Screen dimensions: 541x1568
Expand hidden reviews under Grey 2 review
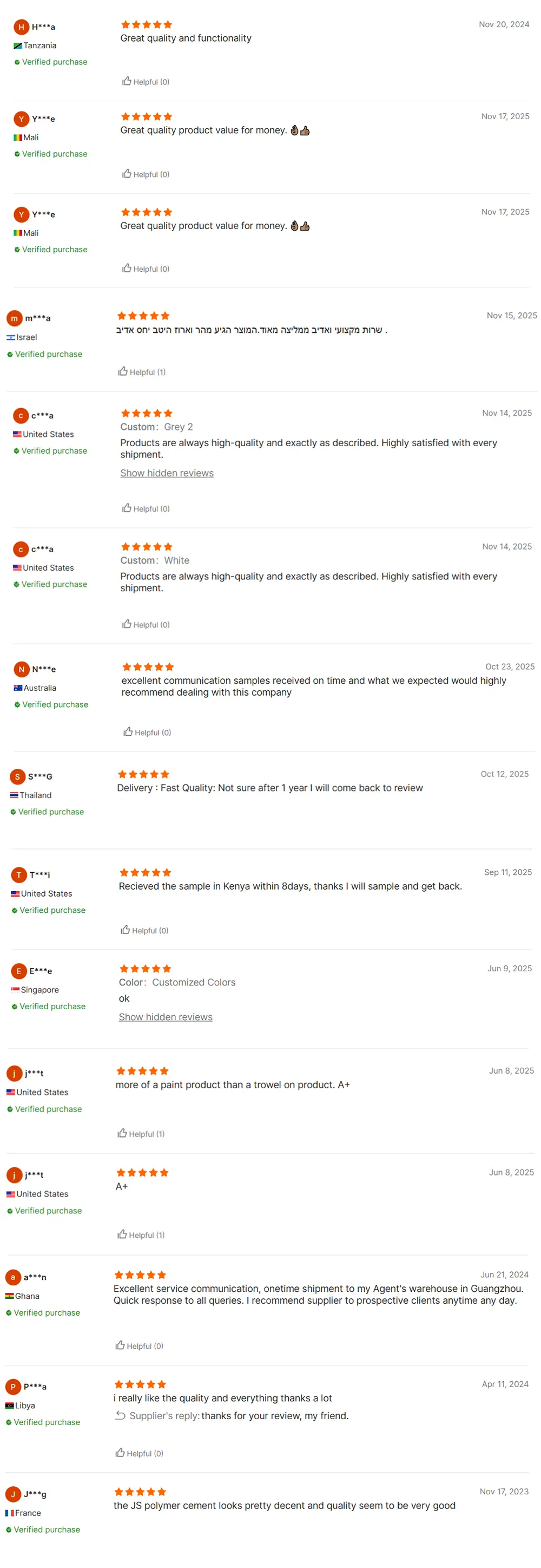point(167,473)
